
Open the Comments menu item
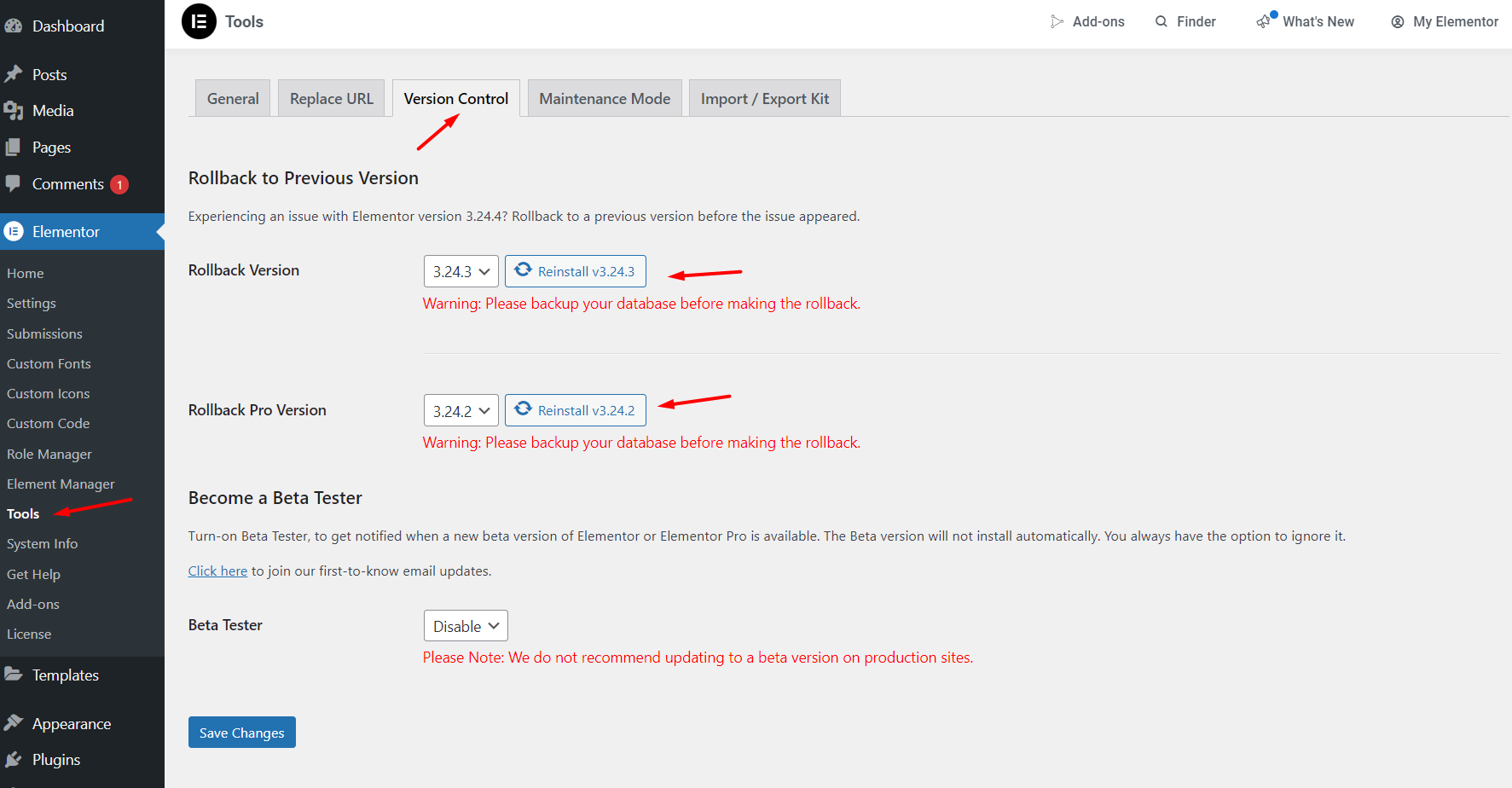point(82,183)
